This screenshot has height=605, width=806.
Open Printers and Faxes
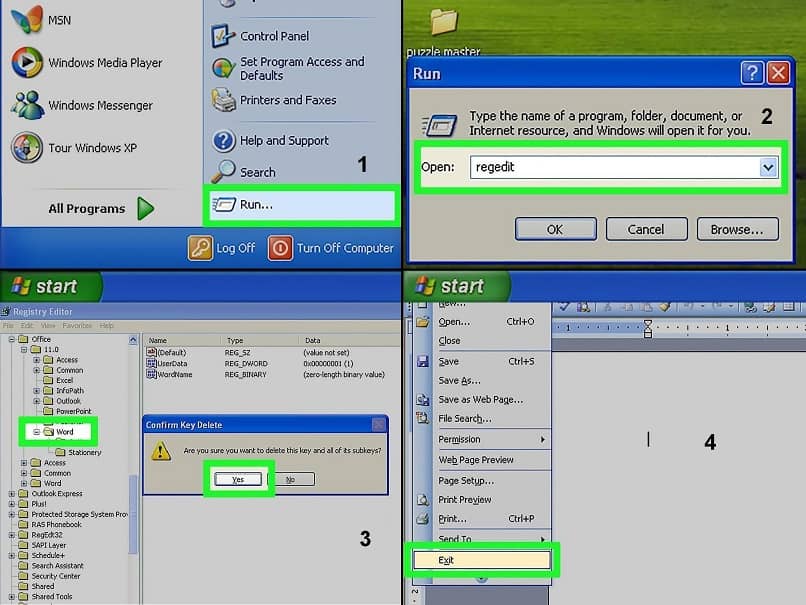290,100
